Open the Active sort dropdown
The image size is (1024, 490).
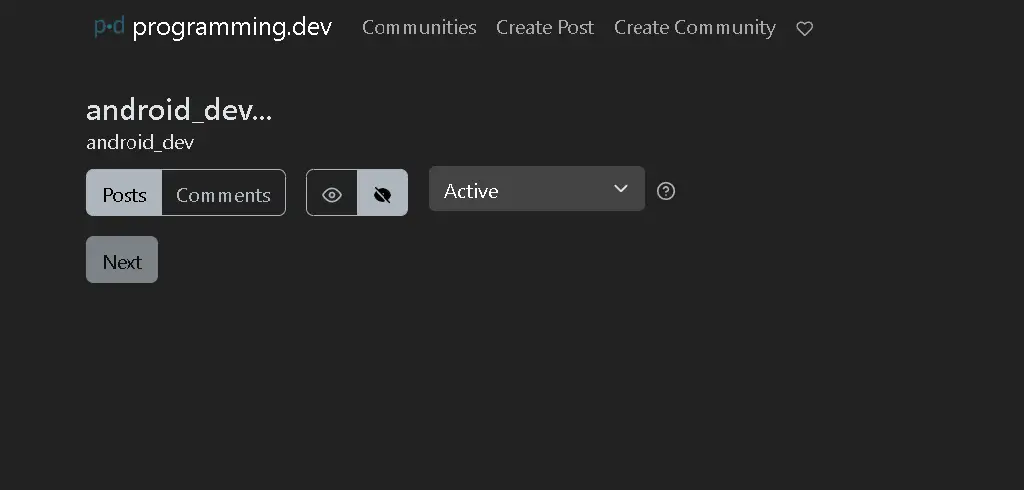tap(537, 189)
